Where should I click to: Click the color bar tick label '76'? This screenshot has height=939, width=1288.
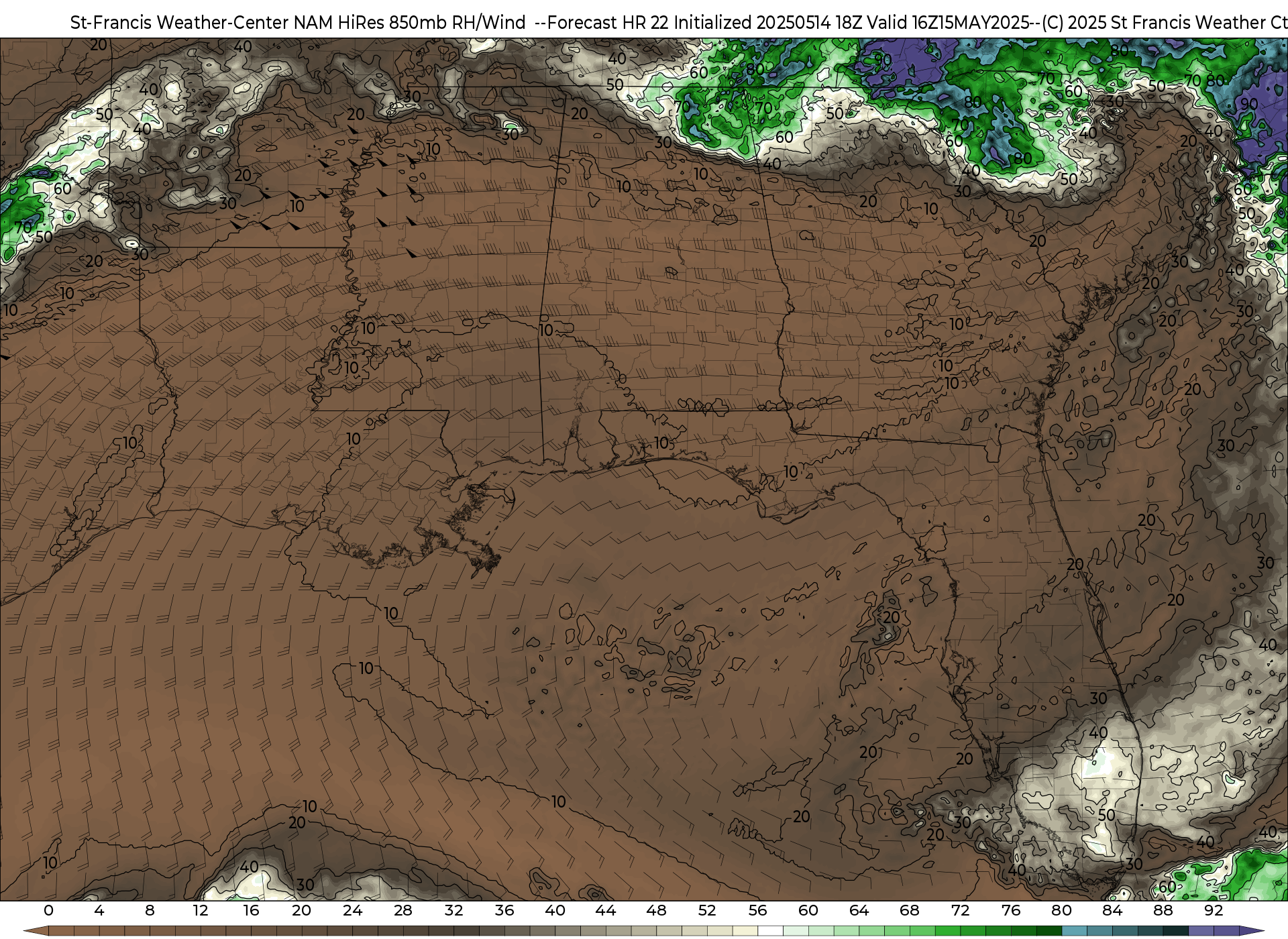pos(1011,911)
